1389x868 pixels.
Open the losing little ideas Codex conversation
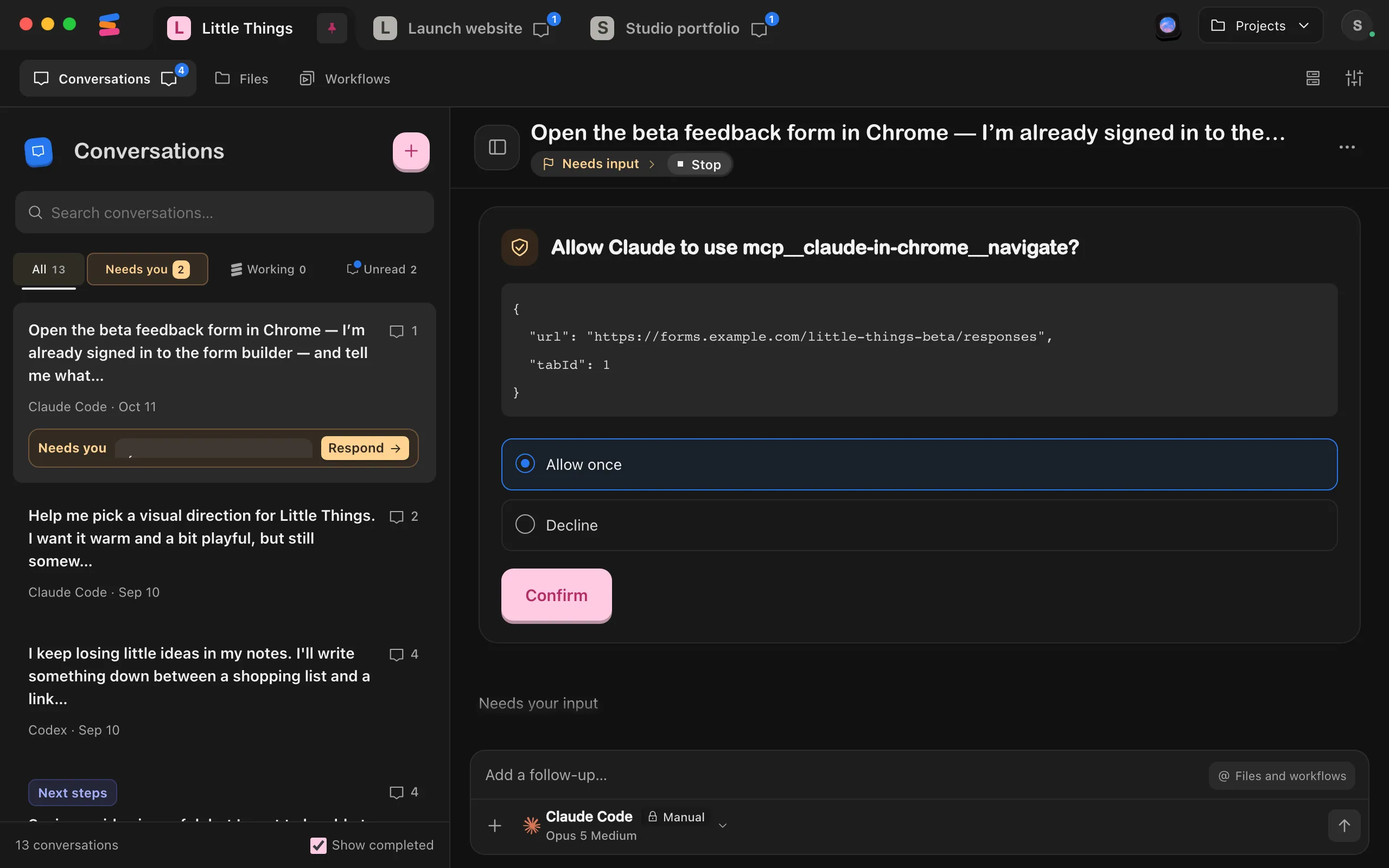click(x=225, y=691)
